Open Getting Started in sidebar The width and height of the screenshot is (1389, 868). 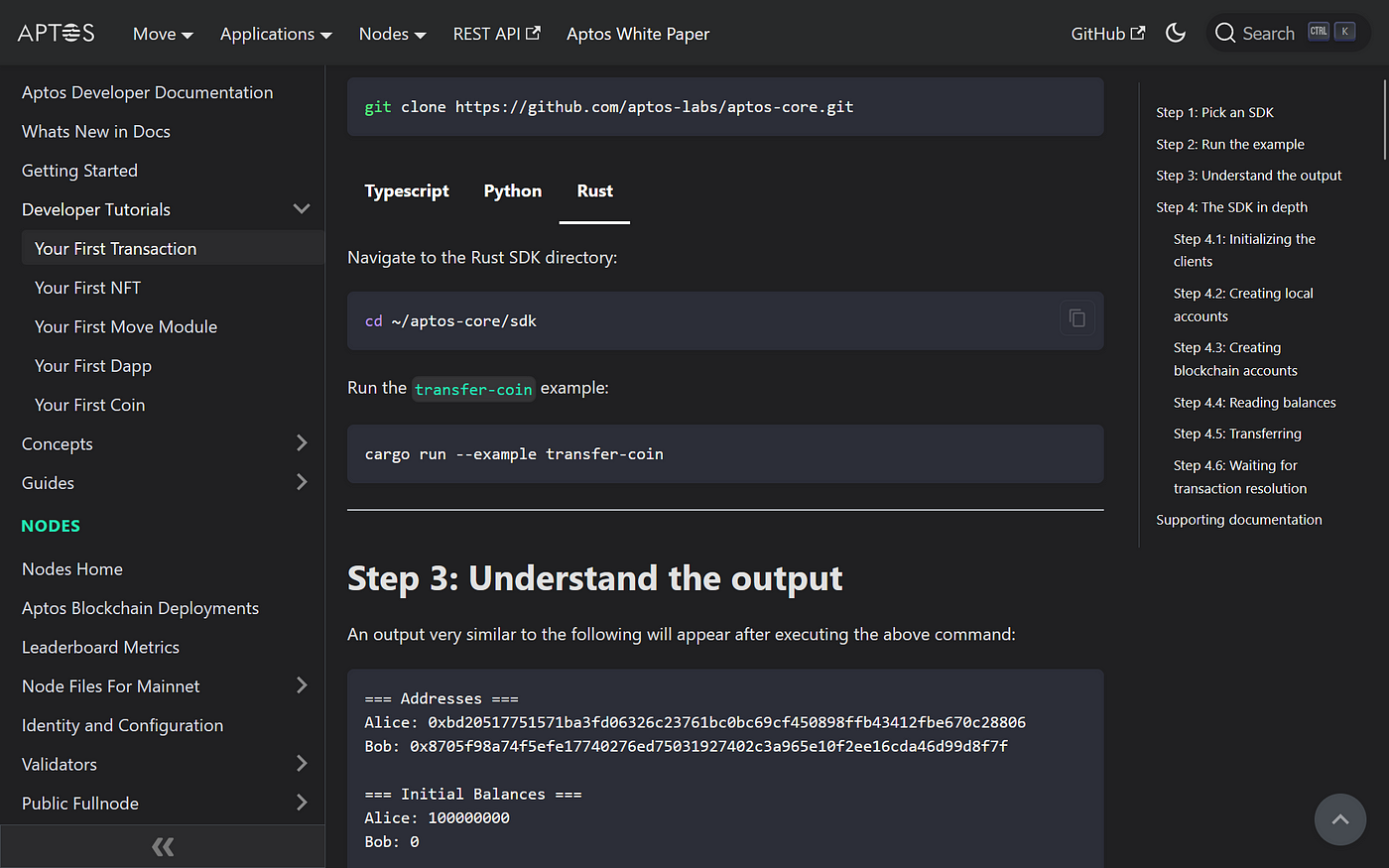click(x=79, y=171)
